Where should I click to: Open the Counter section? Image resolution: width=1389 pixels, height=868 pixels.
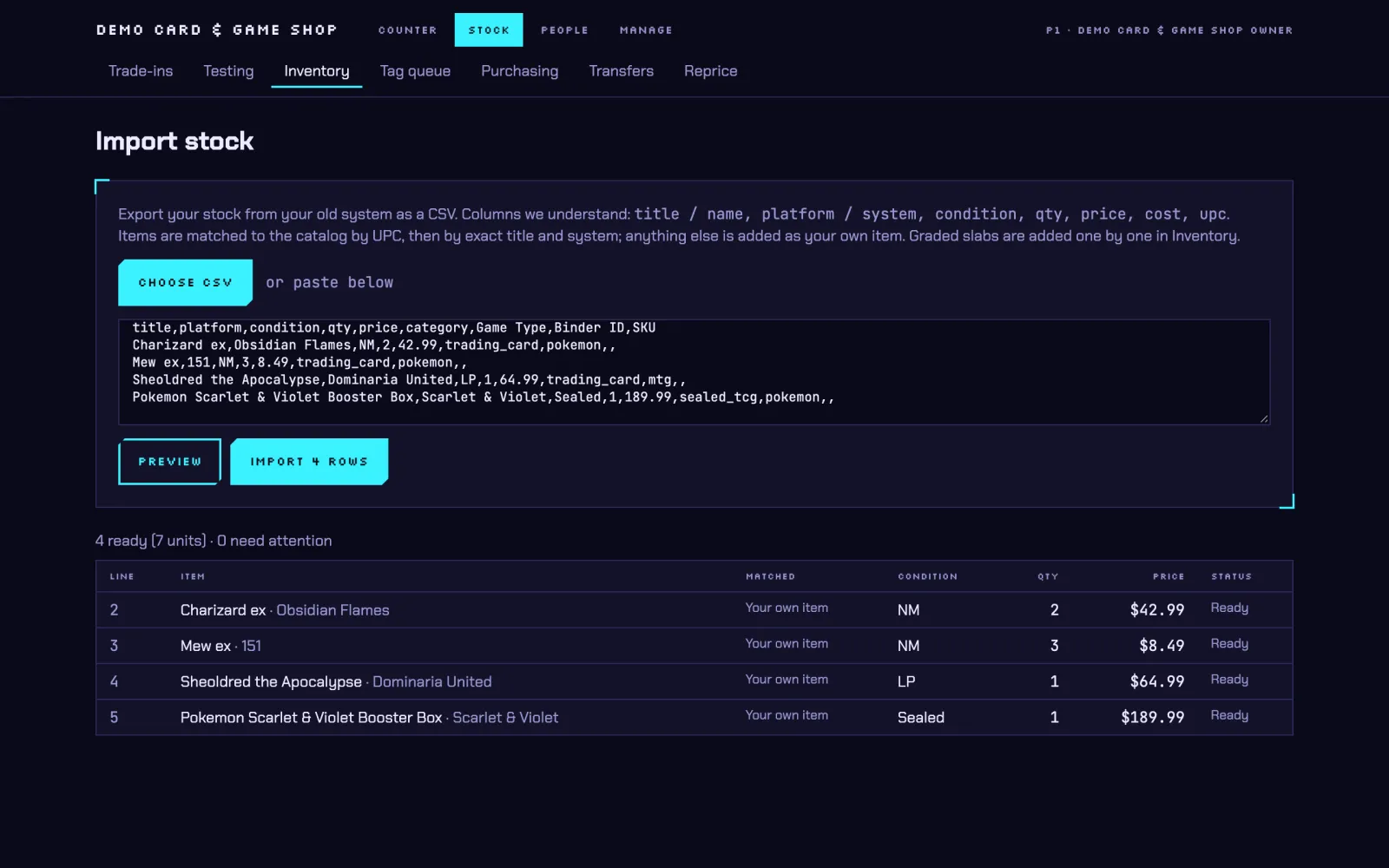tap(407, 30)
